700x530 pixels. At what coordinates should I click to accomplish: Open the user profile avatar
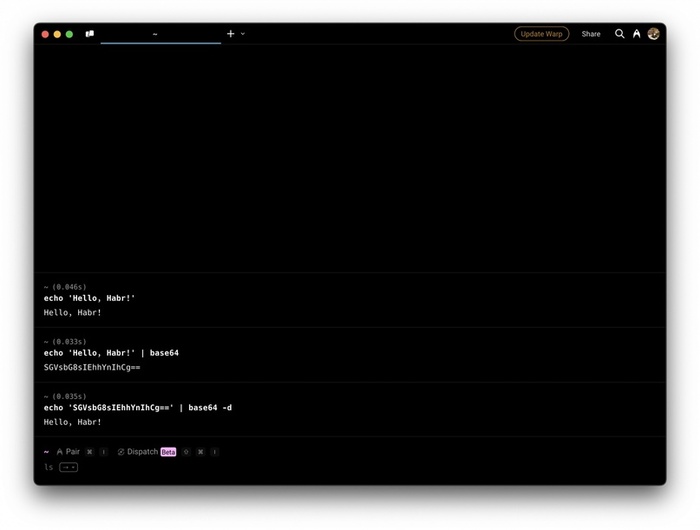(x=653, y=34)
